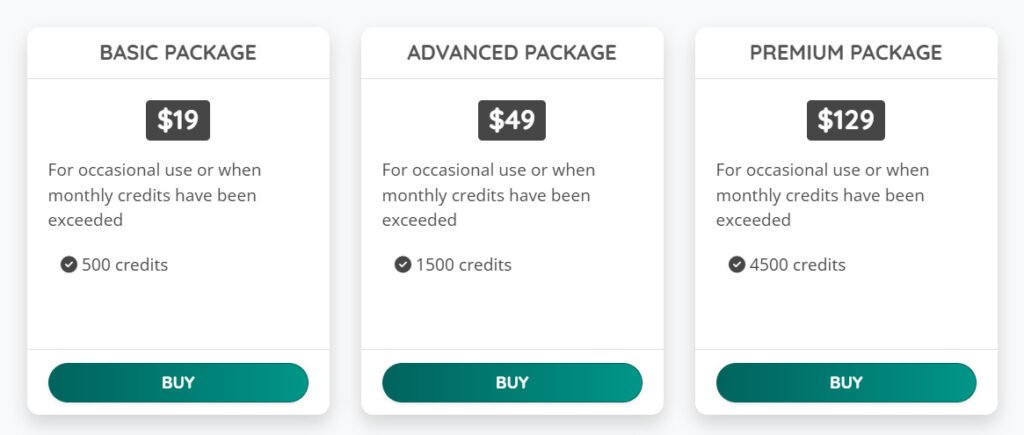
Task: Click the Basic Package description paragraph
Action: coord(155,195)
